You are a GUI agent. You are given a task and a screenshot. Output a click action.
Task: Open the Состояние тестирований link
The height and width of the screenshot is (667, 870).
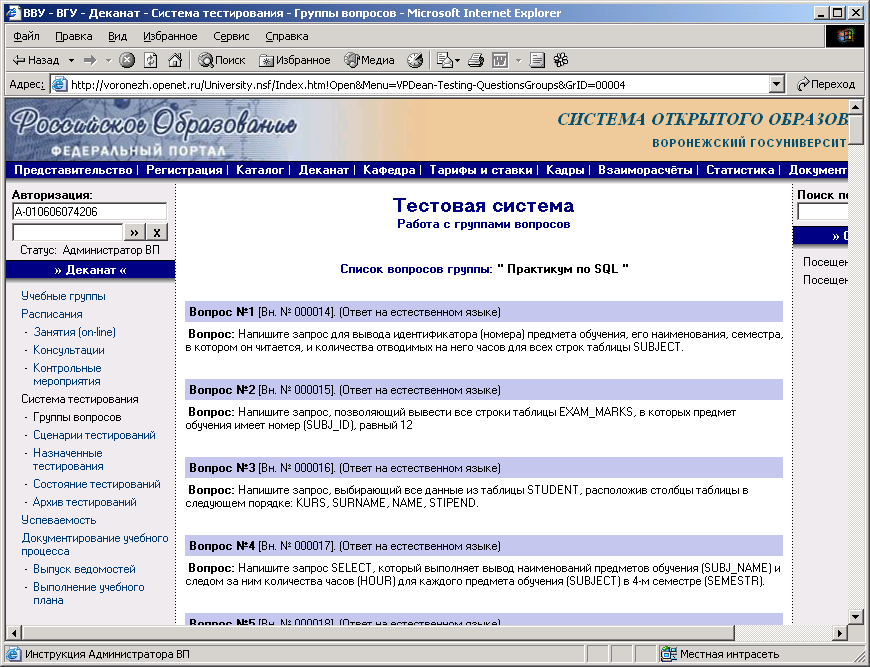(97, 484)
